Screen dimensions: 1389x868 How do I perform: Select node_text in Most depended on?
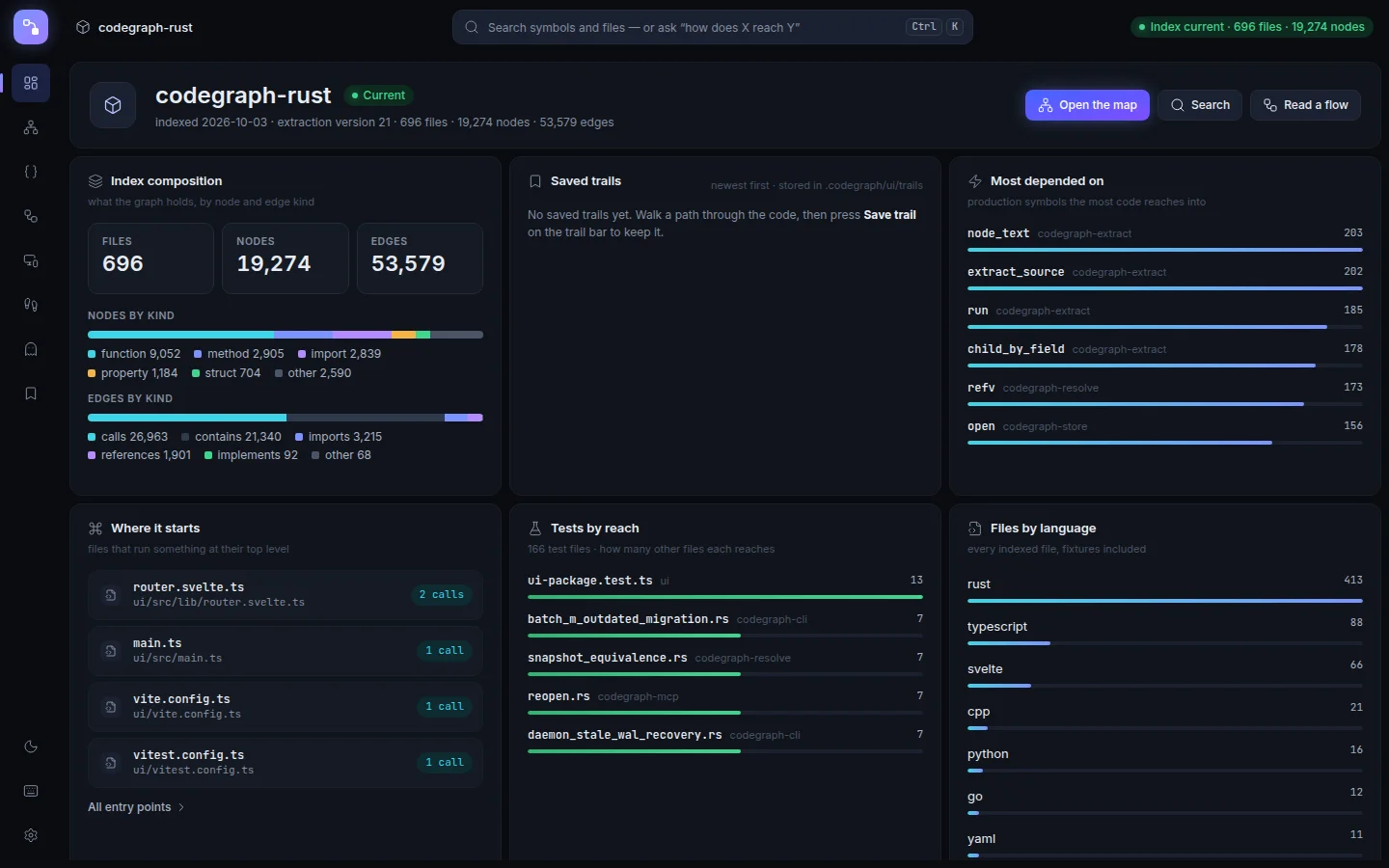[x=1165, y=238]
